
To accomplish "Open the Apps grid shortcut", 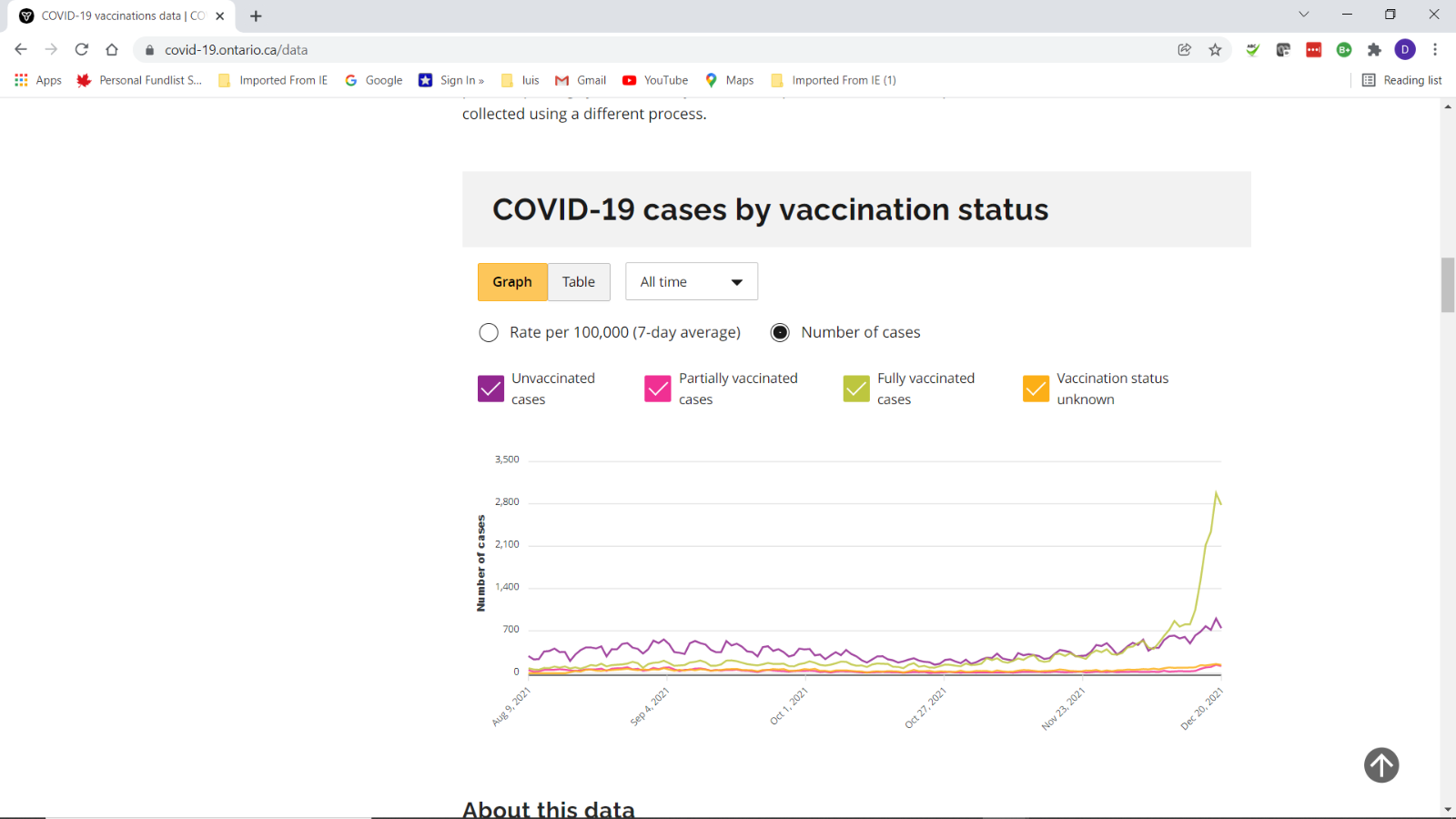I will (38, 80).
